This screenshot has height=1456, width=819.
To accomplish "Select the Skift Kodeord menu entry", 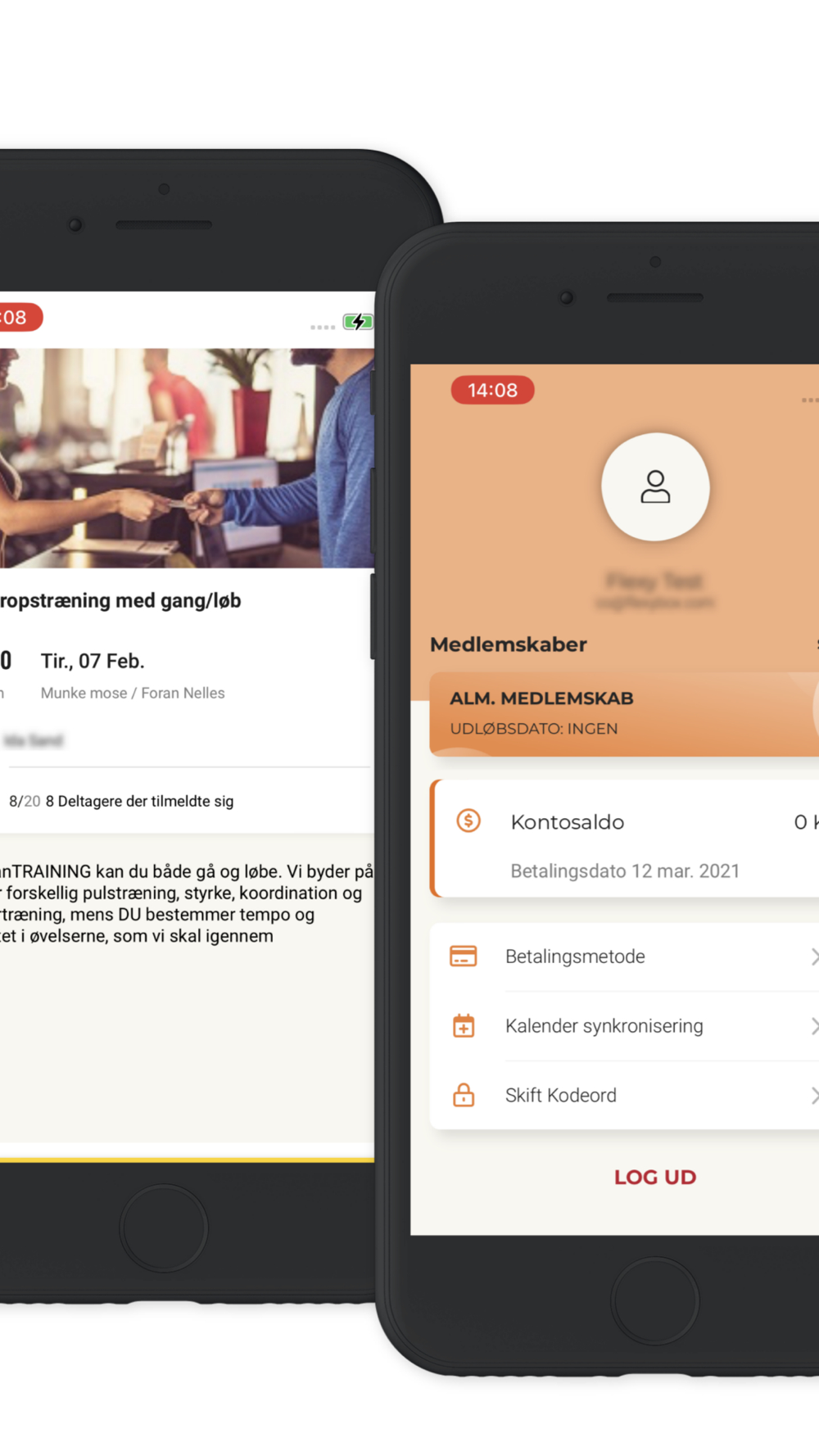I will (x=625, y=1096).
